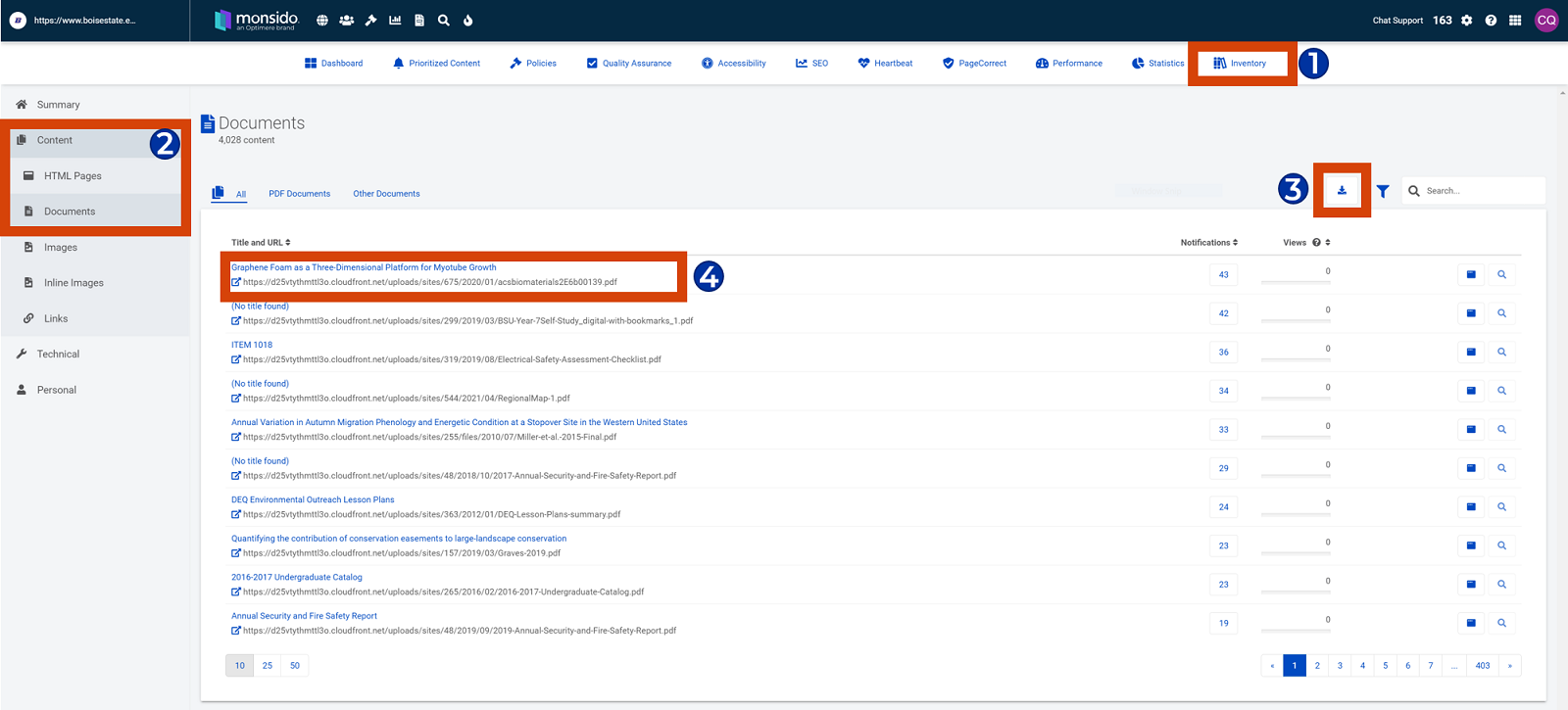Sort by Notifications column
Screen dimensions: 1568x710
click(x=1209, y=243)
